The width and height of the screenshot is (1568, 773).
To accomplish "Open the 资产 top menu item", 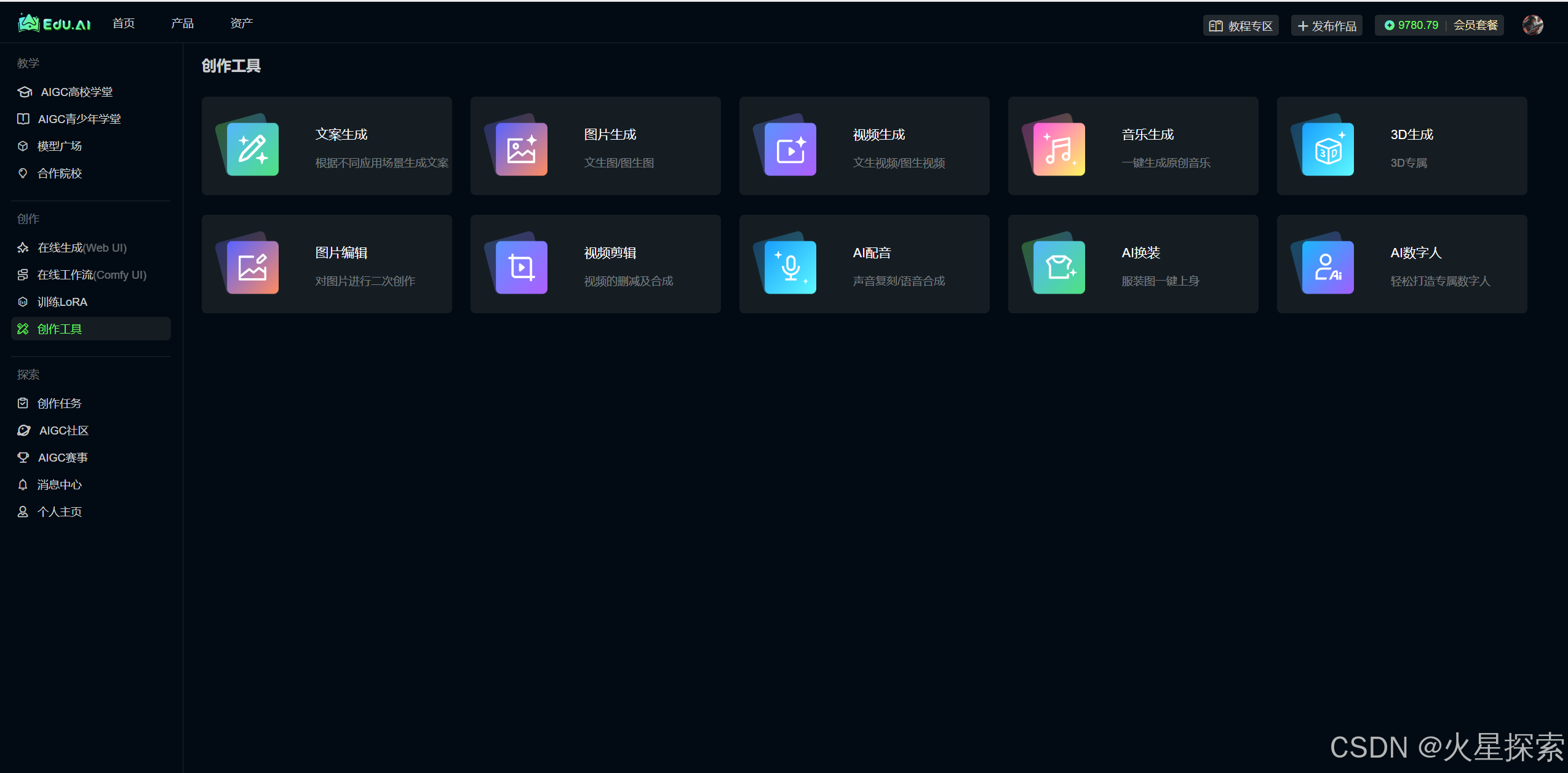I will [241, 23].
